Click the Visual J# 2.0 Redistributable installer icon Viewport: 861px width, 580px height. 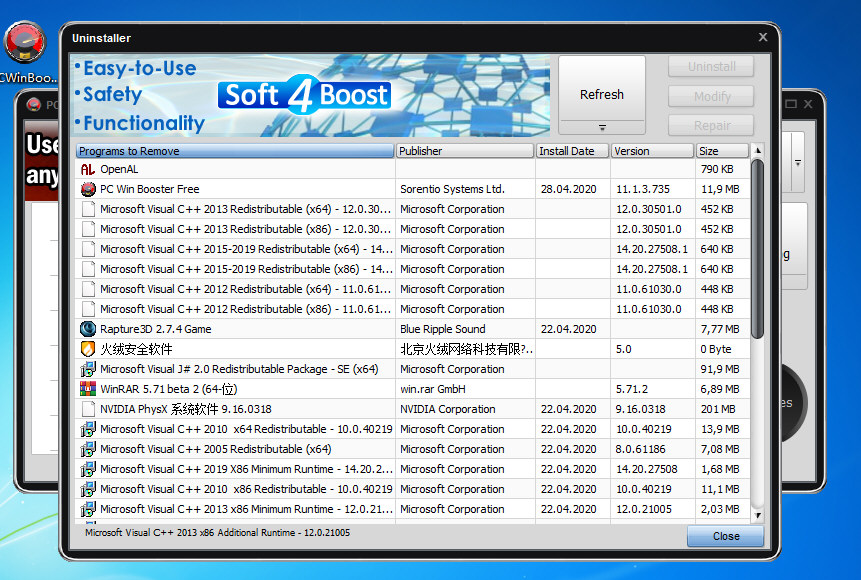(88, 369)
